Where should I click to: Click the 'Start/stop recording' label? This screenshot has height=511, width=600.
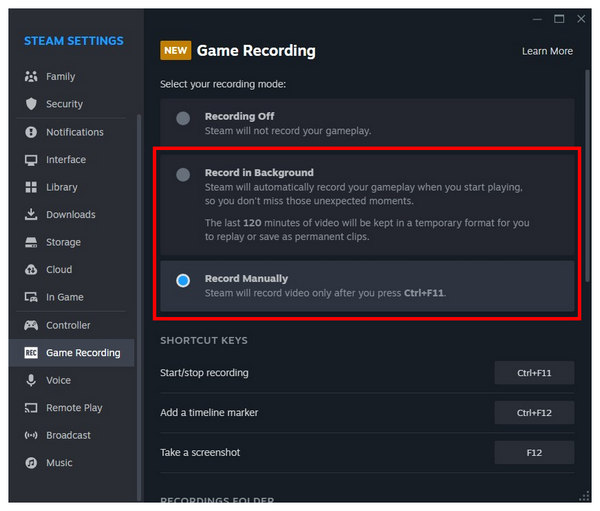click(204, 373)
